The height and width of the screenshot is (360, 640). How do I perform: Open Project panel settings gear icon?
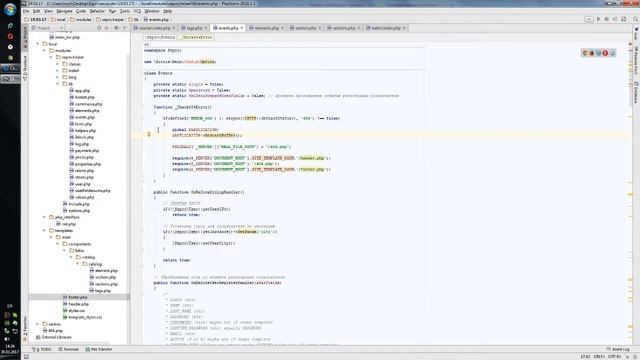tap(116, 28)
